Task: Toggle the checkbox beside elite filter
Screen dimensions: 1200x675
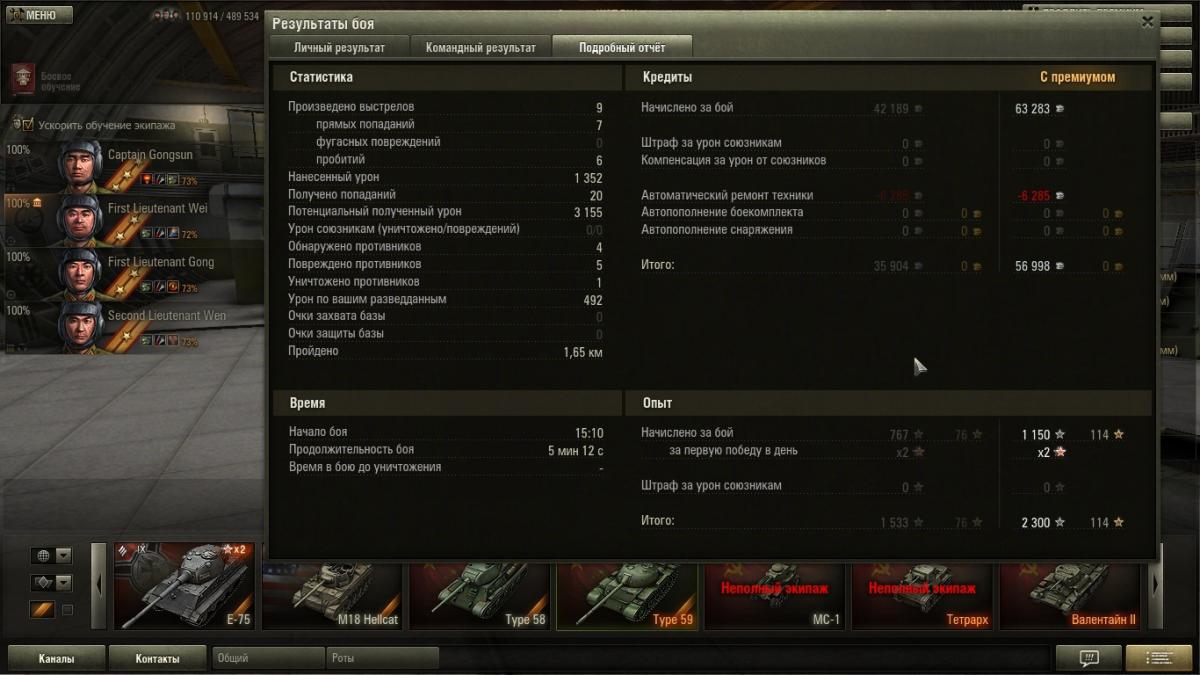Action: click(x=67, y=610)
